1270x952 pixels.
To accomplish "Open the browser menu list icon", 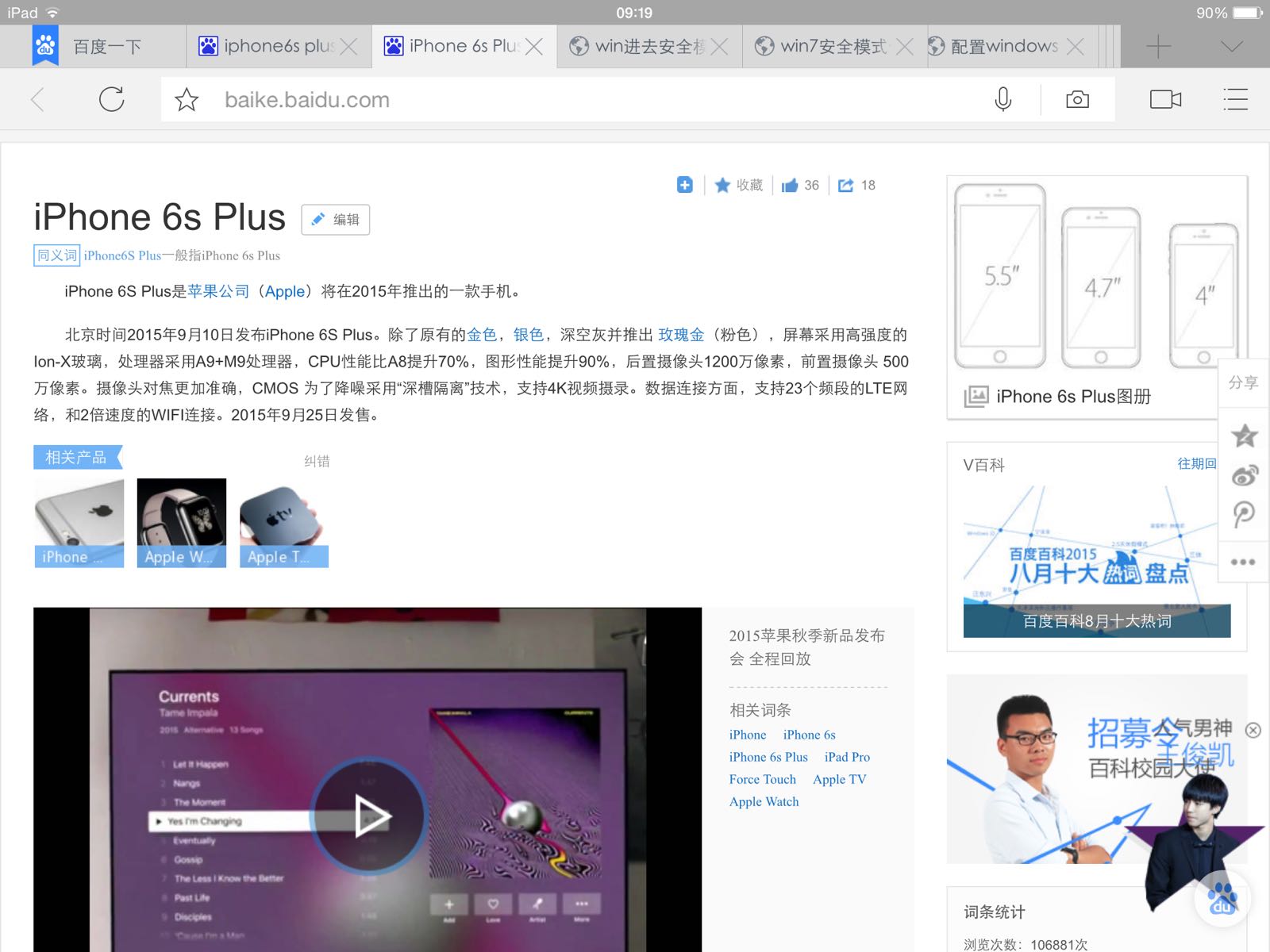I will (1235, 99).
